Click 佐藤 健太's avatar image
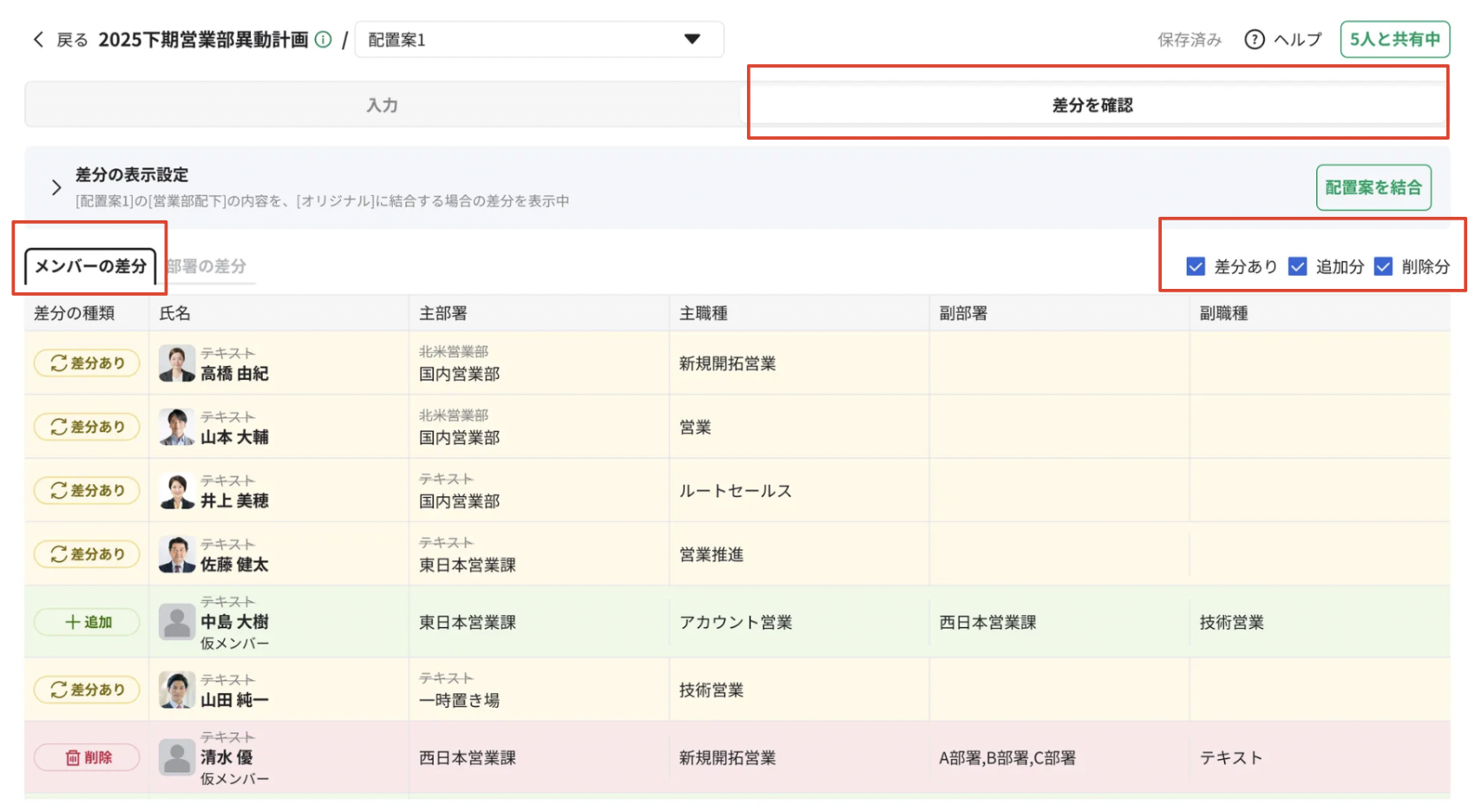Image resolution: width=1475 pixels, height=812 pixels. (177, 555)
